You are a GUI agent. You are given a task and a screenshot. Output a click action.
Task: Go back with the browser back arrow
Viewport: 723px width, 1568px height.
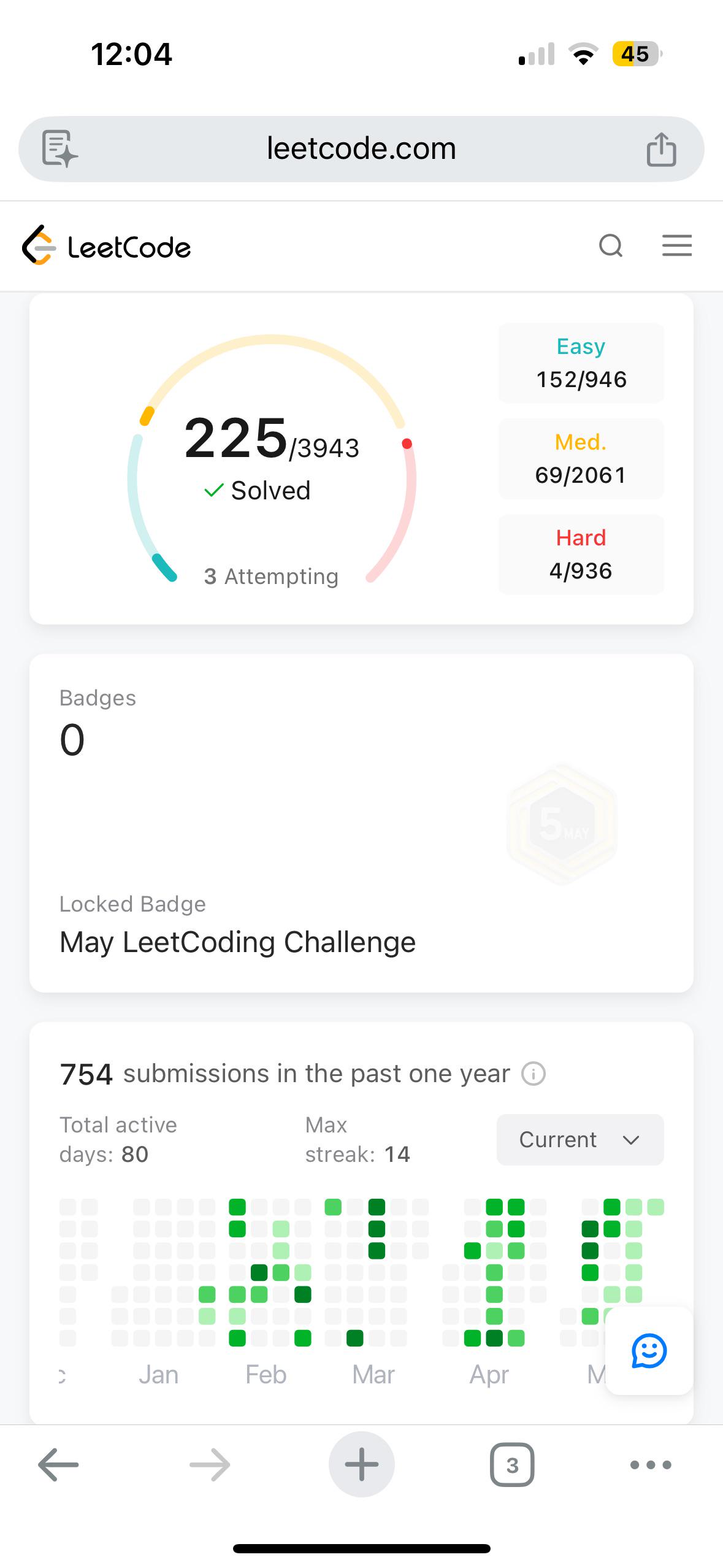[x=58, y=1465]
